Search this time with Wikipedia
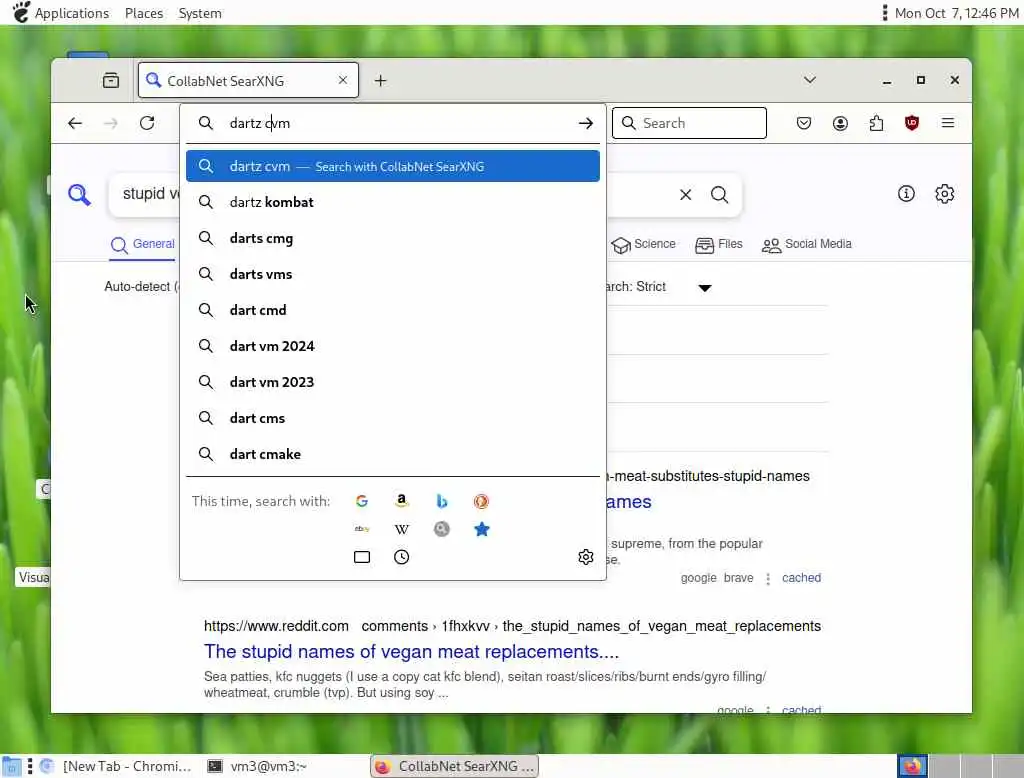This screenshot has height=778, width=1024. coord(402,529)
